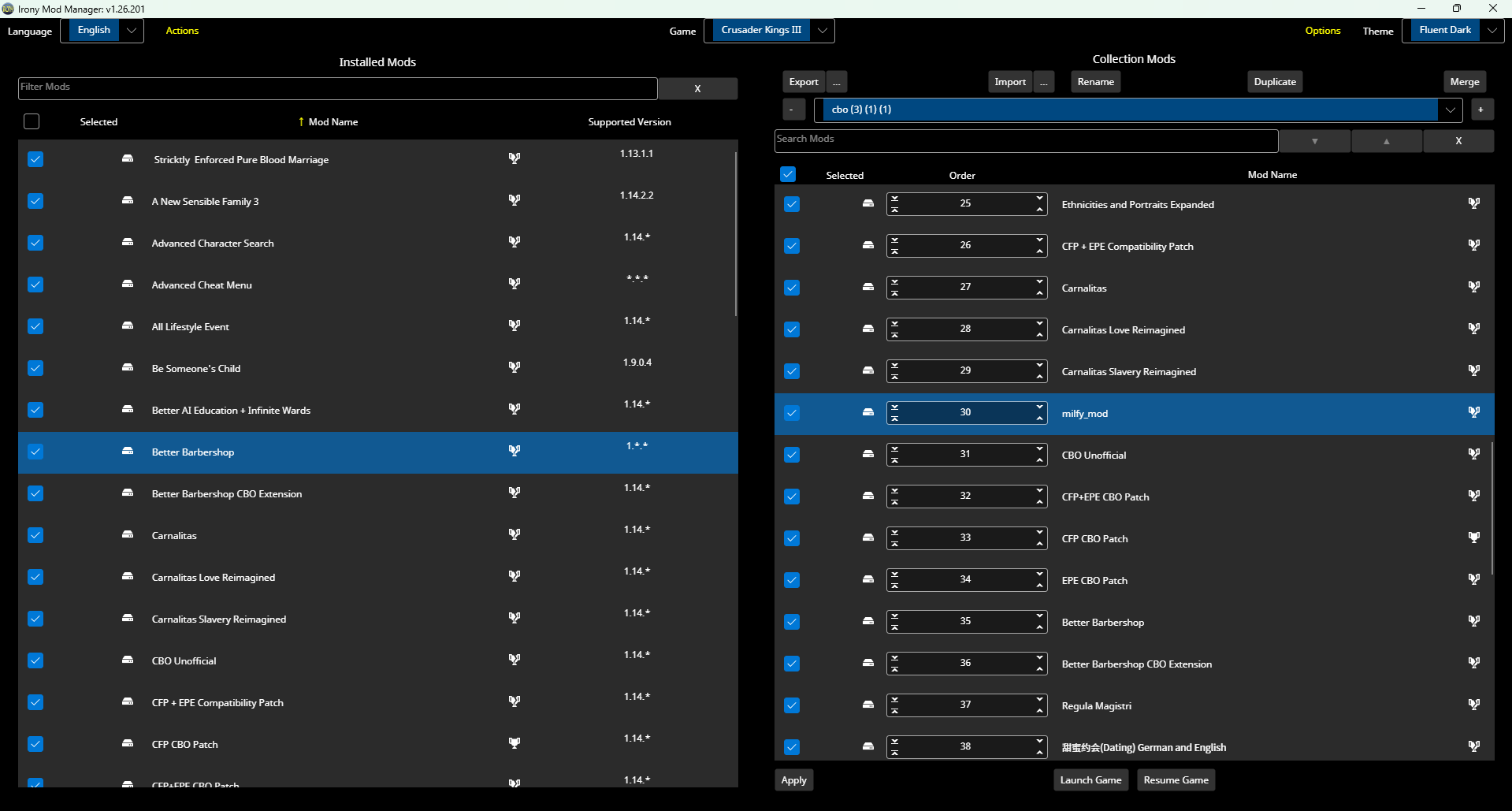
Task: Expand the cbo (3) (1) (1) collection dropdown
Action: 1138,110
